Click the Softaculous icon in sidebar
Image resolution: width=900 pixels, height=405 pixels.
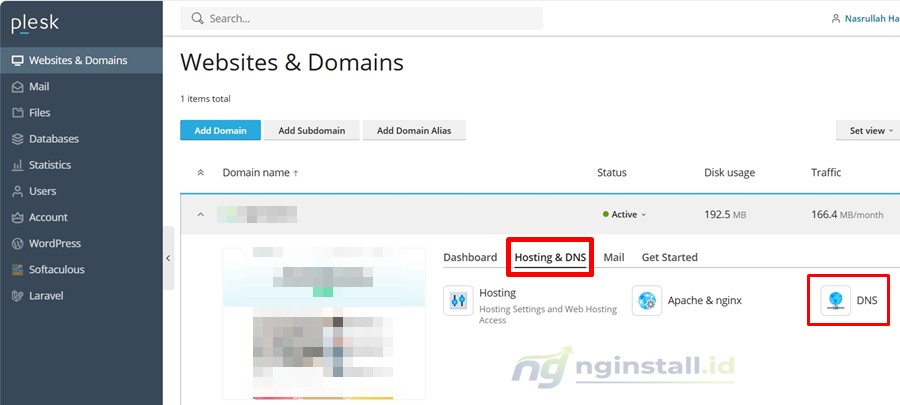coord(18,270)
